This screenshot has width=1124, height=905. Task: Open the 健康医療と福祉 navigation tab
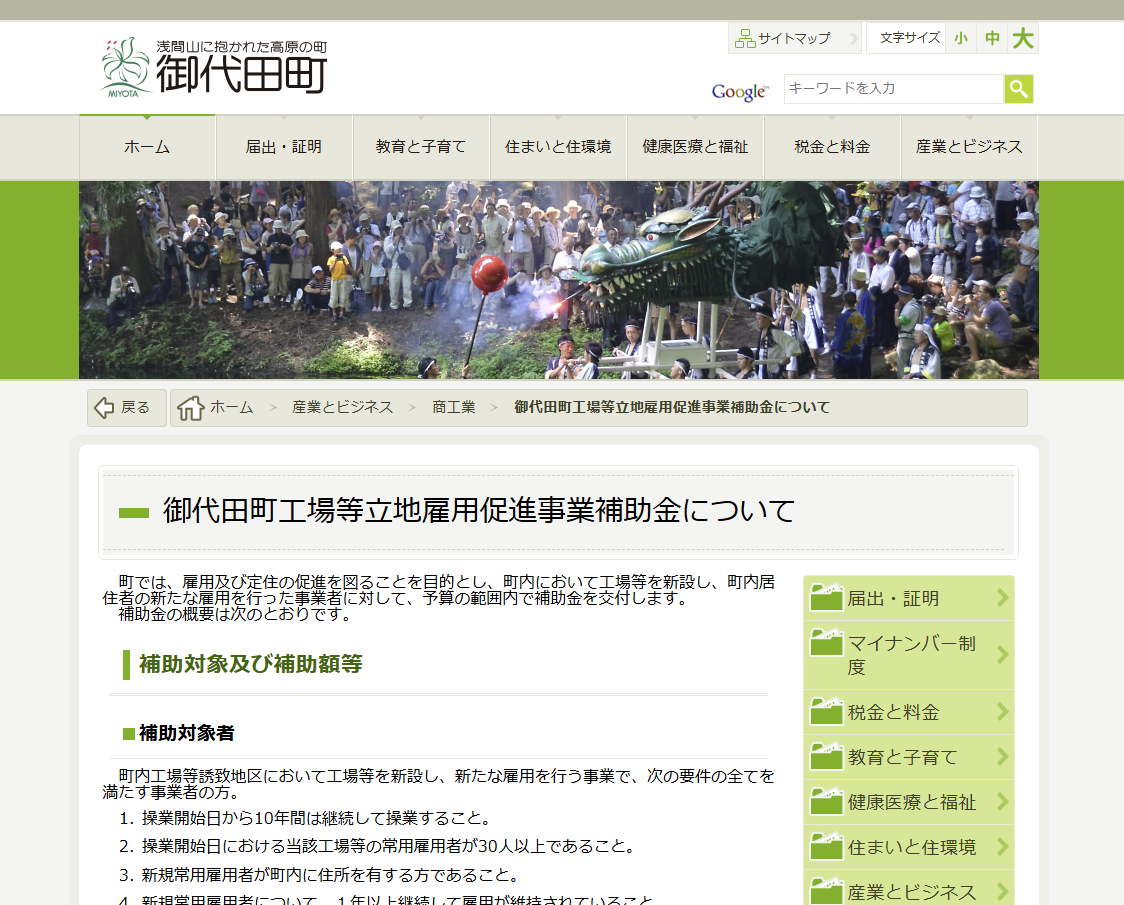pos(695,147)
